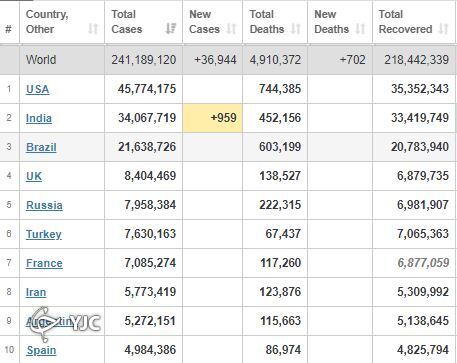Sort by Country, Other column arrows

pos(93,29)
